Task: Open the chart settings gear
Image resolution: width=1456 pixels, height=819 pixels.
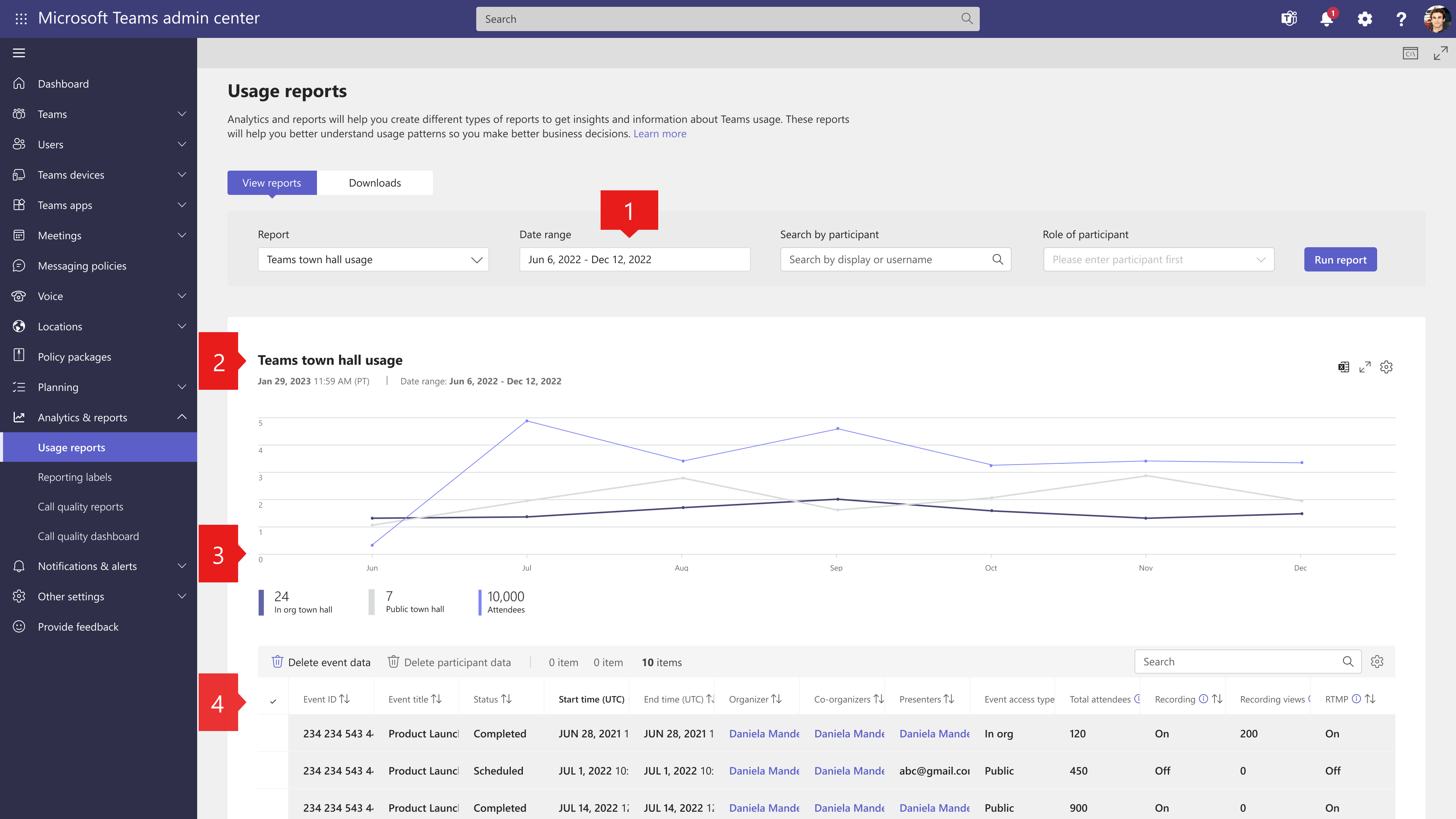Action: (x=1387, y=367)
